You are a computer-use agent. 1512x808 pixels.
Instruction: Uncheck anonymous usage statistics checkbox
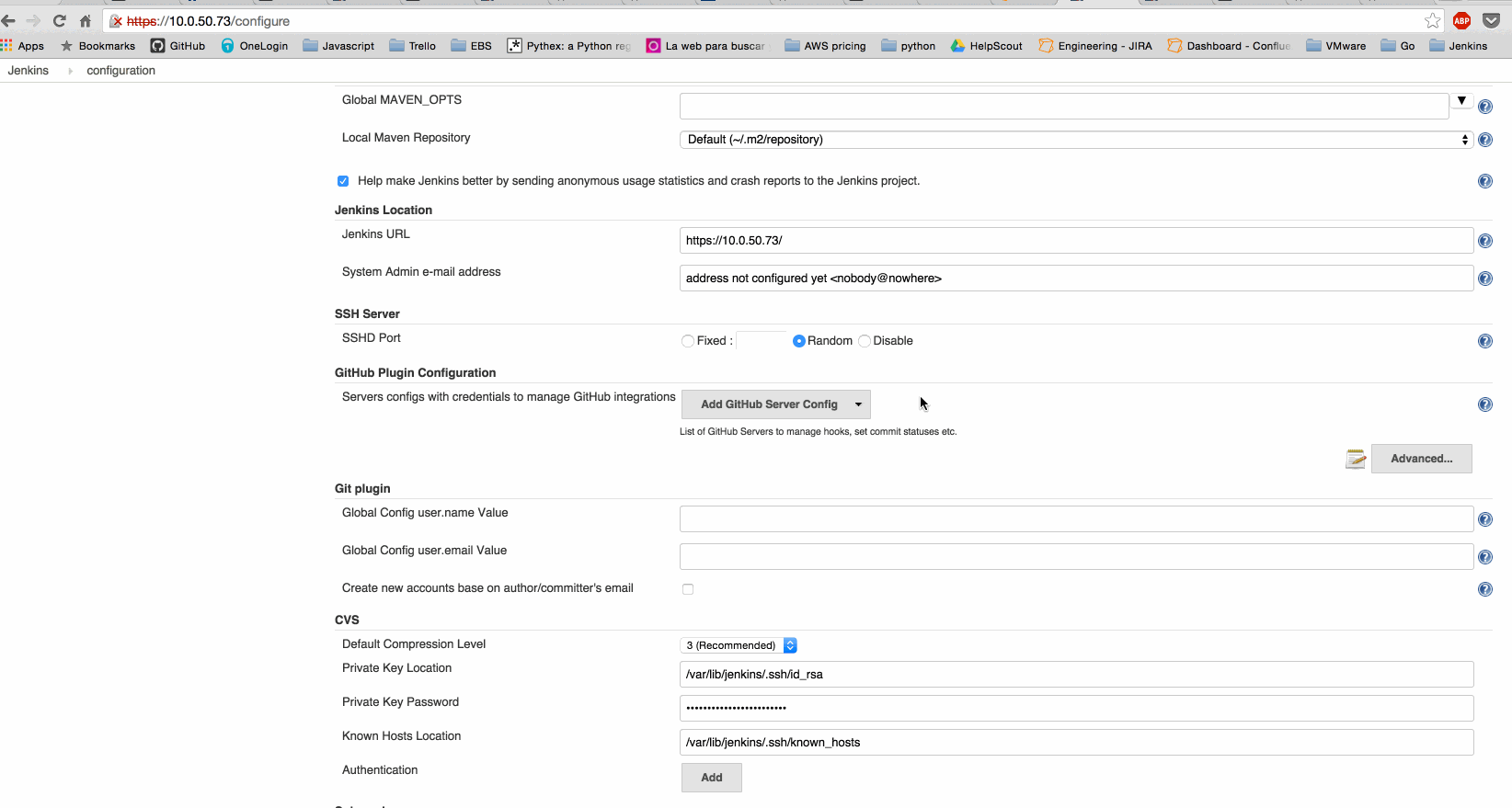[343, 181]
